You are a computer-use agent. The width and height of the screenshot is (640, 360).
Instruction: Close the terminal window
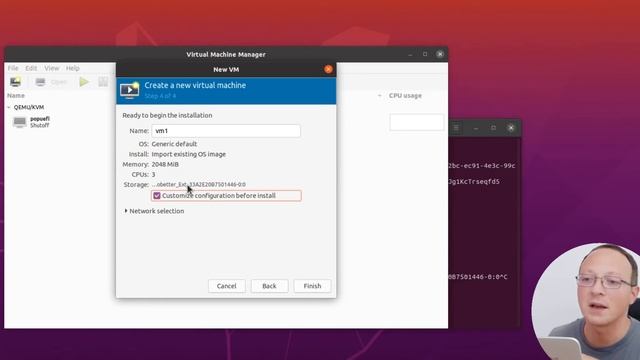point(511,128)
